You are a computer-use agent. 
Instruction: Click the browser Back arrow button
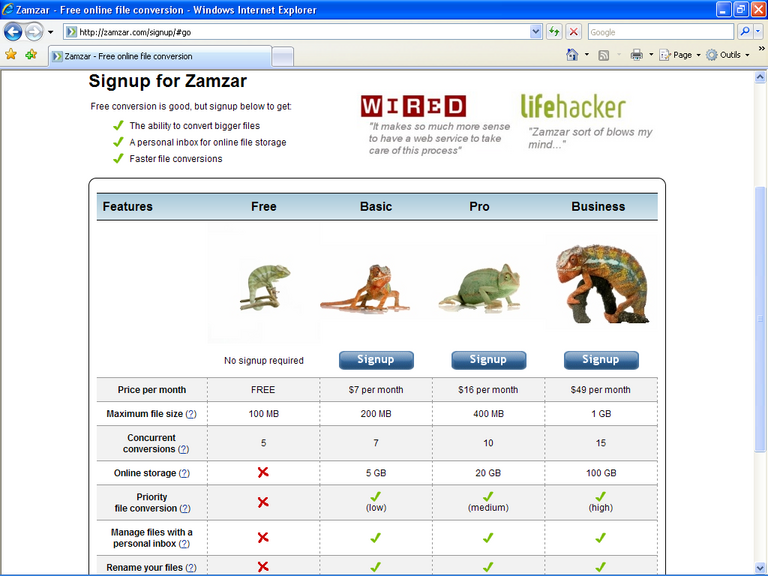[x=13, y=32]
